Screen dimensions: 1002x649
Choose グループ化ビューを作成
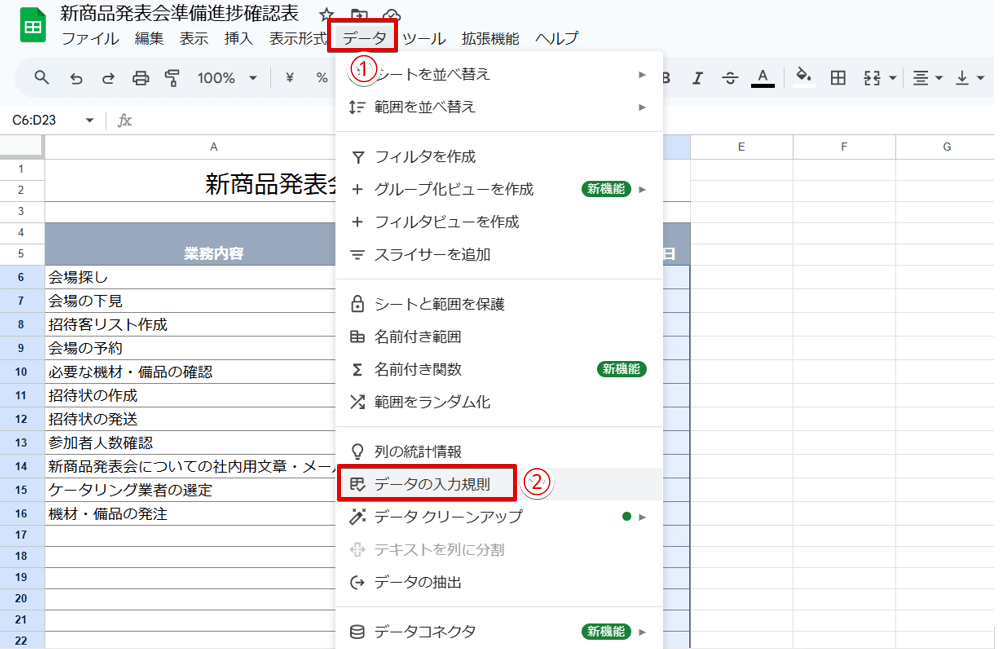pyautogui.click(x=499, y=189)
